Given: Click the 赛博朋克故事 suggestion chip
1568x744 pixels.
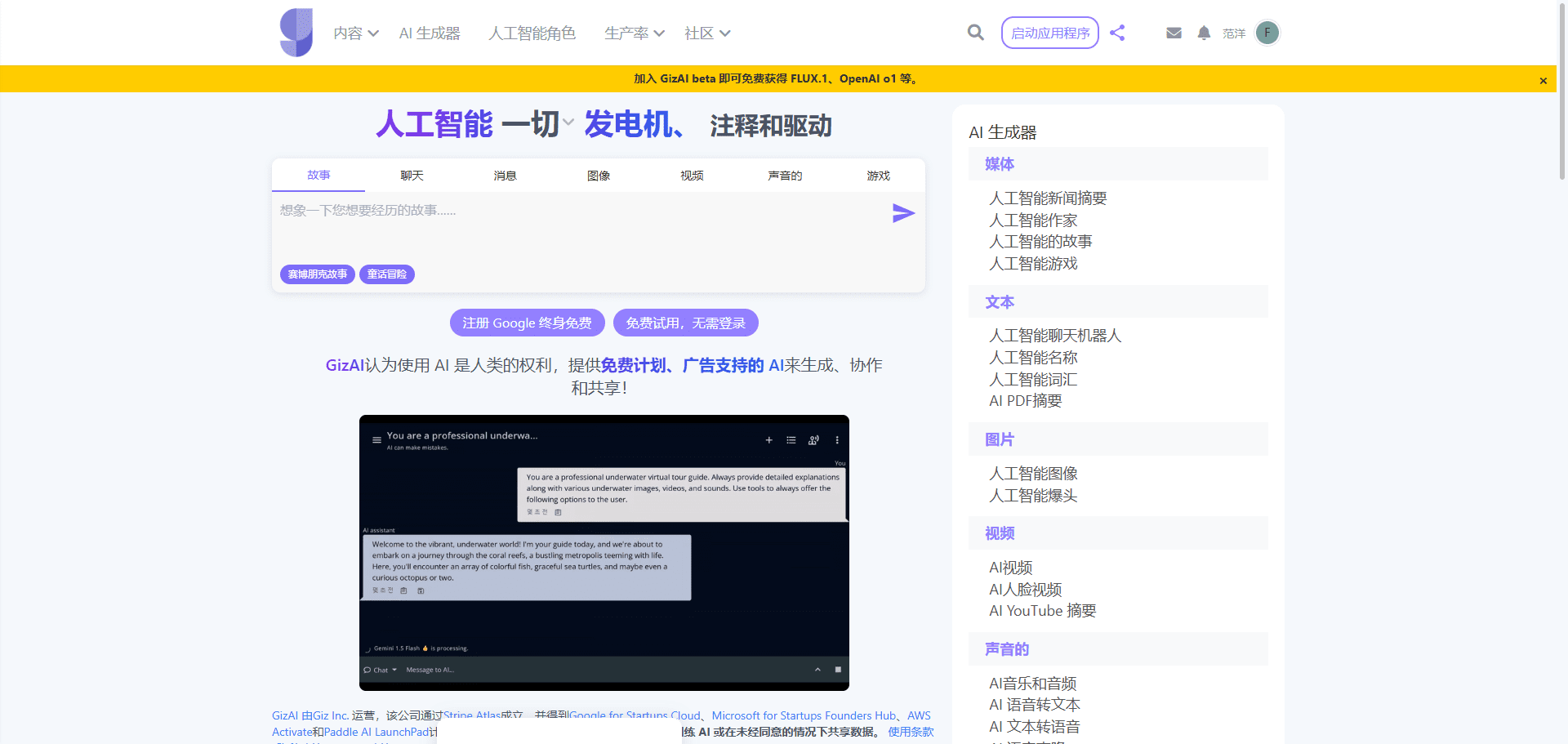Looking at the screenshot, I should point(318,274).
